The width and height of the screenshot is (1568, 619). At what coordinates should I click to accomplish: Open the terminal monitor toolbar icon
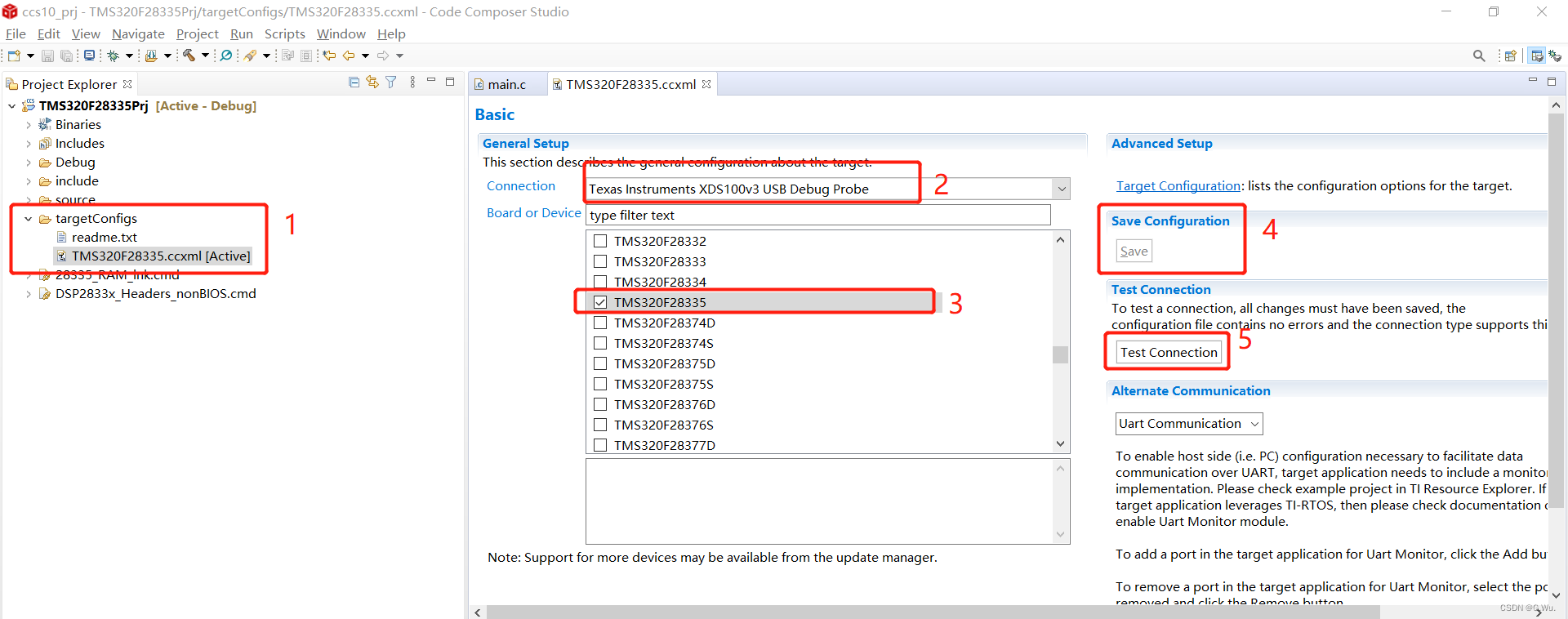click(89, 56)
